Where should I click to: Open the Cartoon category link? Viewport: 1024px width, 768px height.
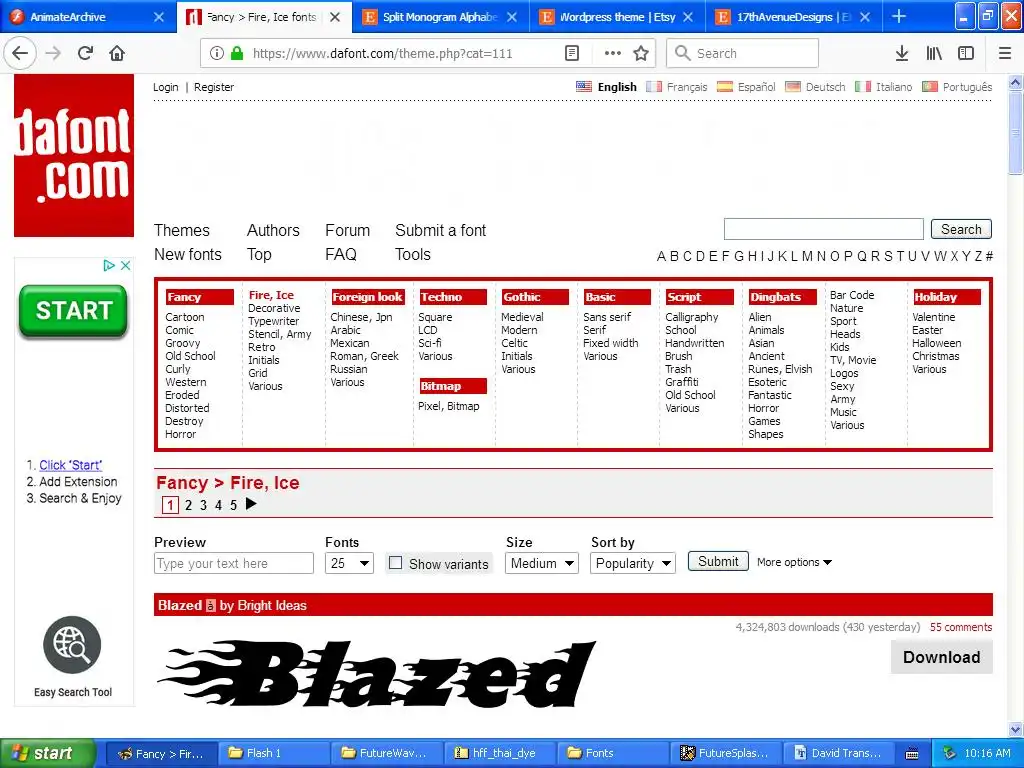185,317
